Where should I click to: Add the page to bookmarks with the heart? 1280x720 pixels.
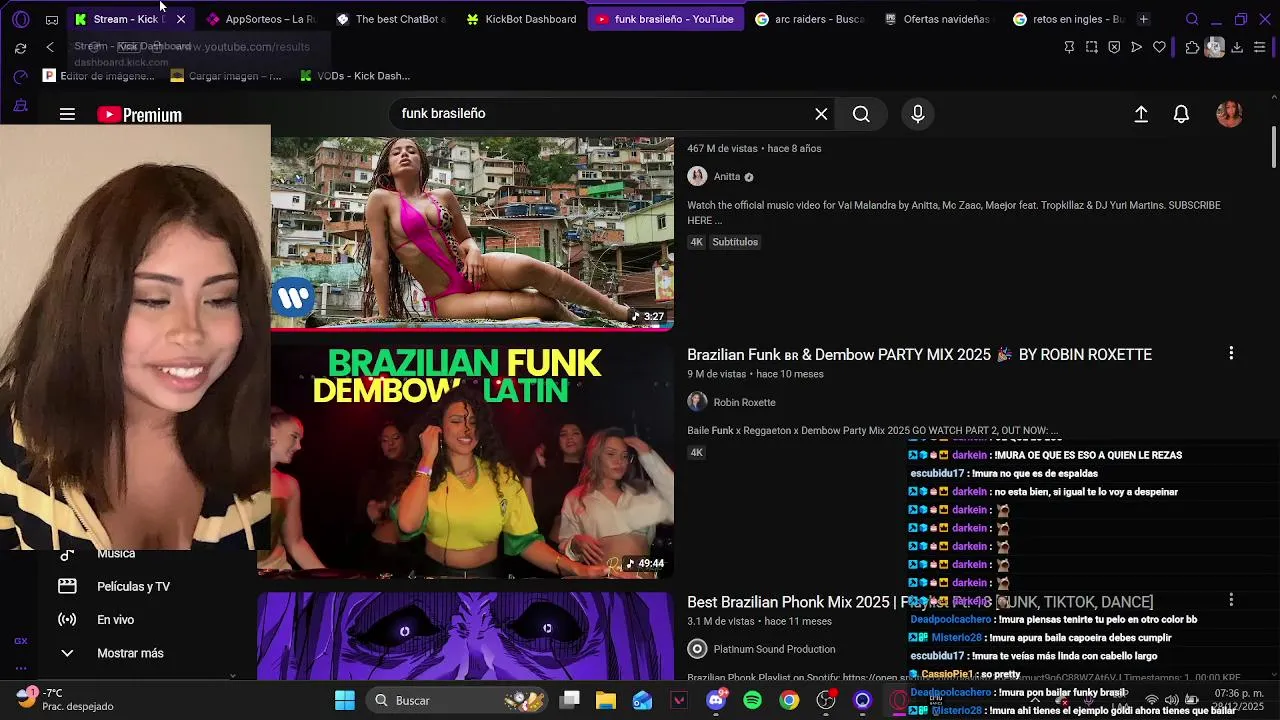(x=1159, y=47)
